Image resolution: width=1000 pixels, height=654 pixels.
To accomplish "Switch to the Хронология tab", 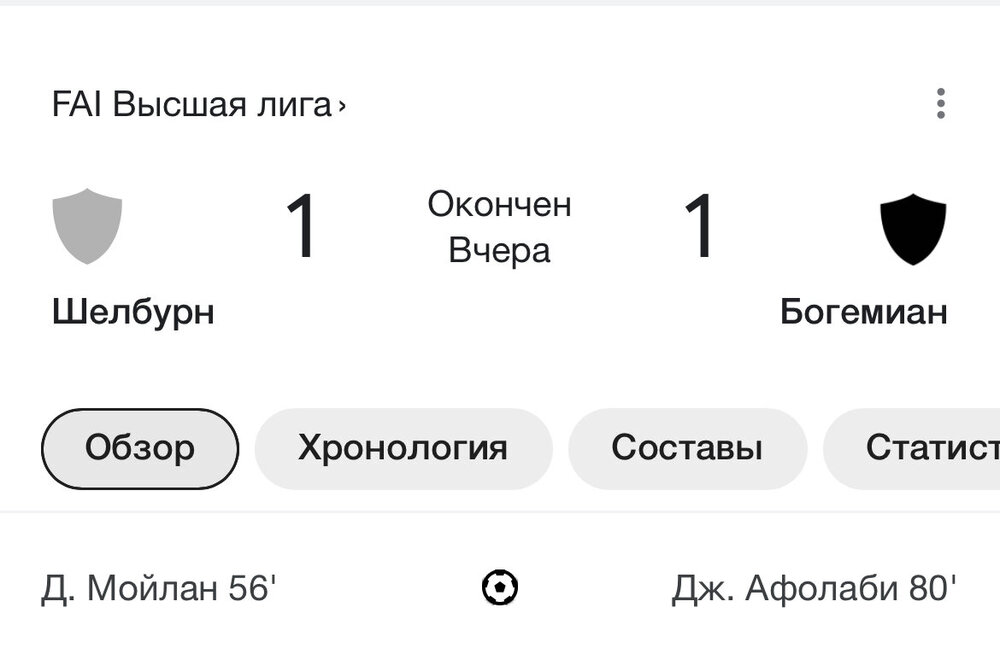I will [403, 448].
